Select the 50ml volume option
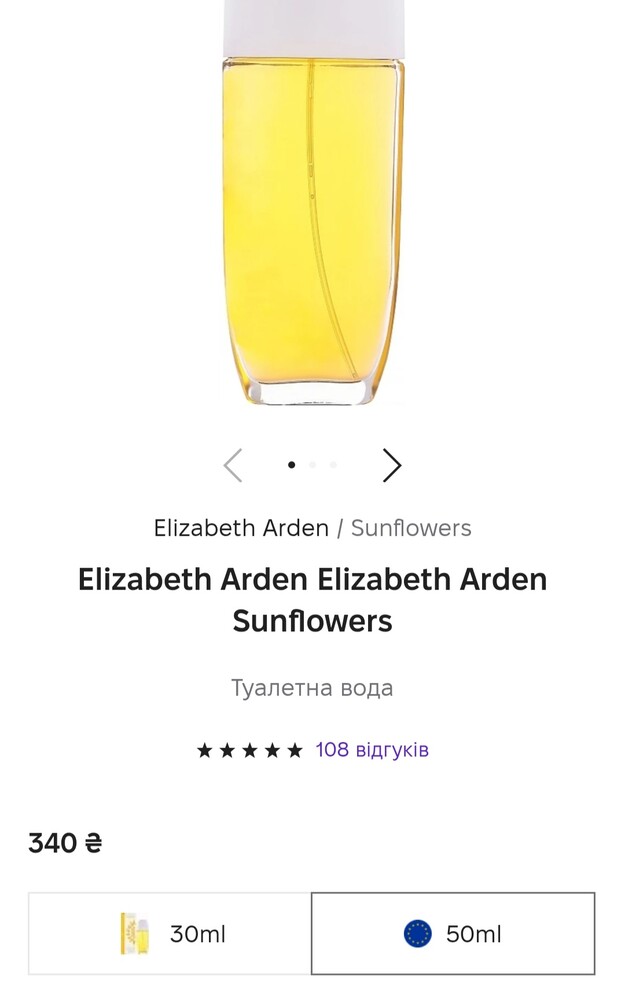This screenshot has height=1000, width=625. (453, 934)
